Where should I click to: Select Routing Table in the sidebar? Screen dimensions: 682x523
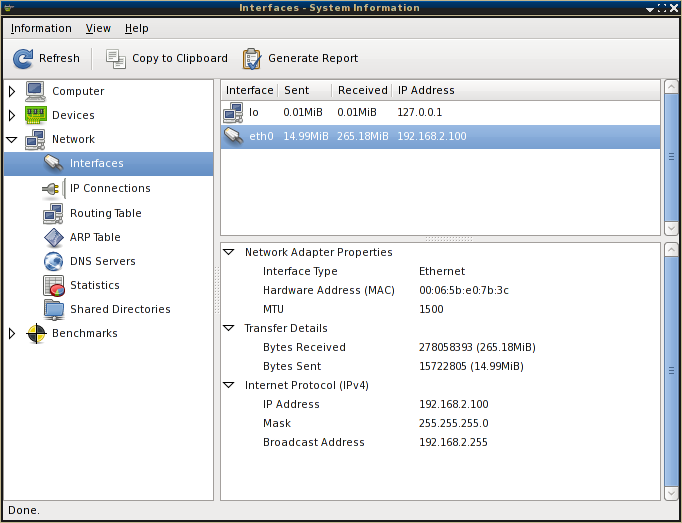click(x=106, y=213)
